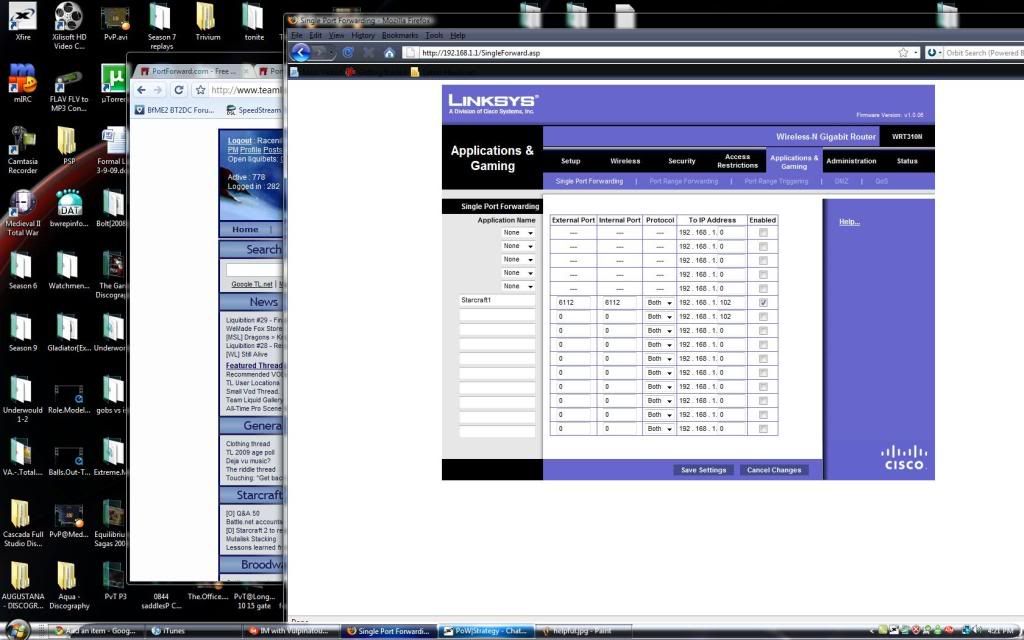Open the BfME2 BT2DC Forum bookmark in Chrome
Image resolution: width=1024 pixels, height=640 pixels.
174,110
